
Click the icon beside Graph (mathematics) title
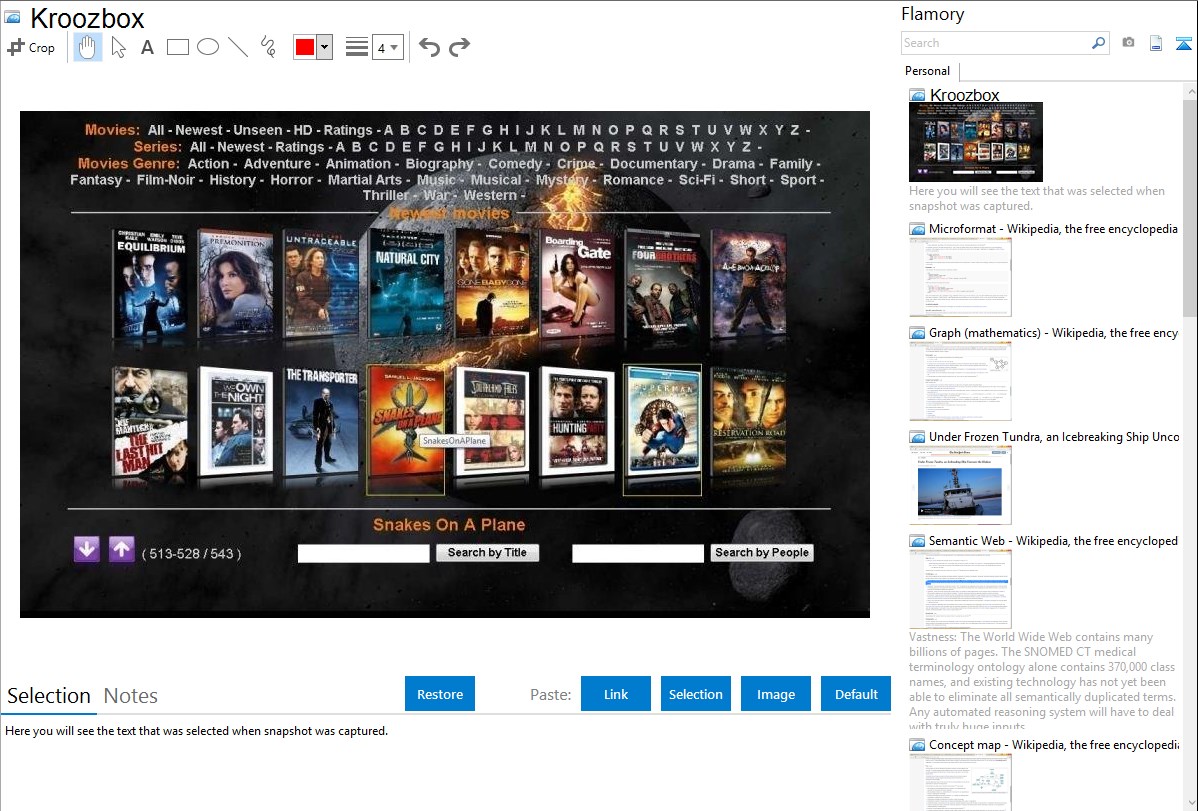(x=917, y=333)
